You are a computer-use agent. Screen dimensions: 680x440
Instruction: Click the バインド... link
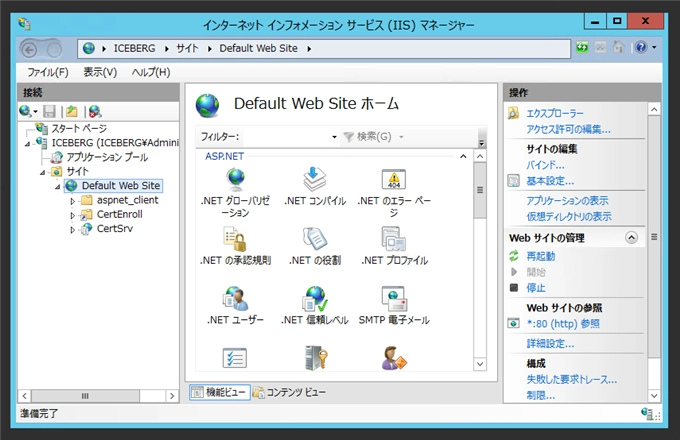[x=546, y=165]
